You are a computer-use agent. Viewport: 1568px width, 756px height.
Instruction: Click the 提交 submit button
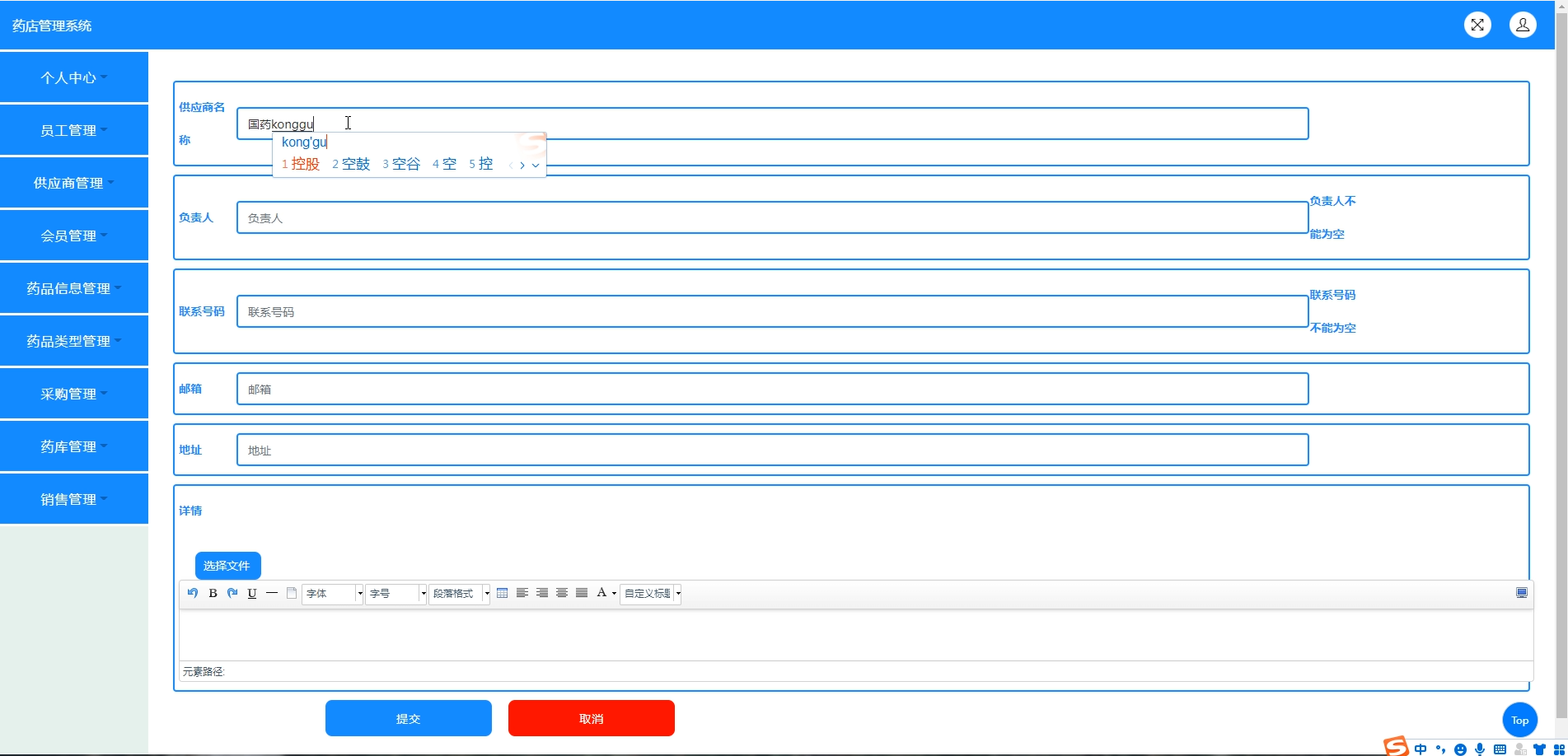point(409,718)
